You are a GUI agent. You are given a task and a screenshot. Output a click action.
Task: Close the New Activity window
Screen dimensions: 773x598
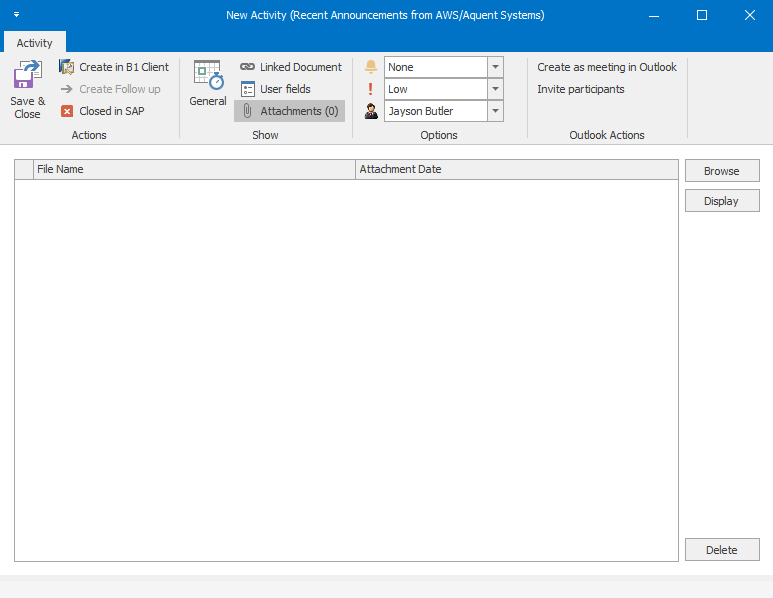(750, 15)
